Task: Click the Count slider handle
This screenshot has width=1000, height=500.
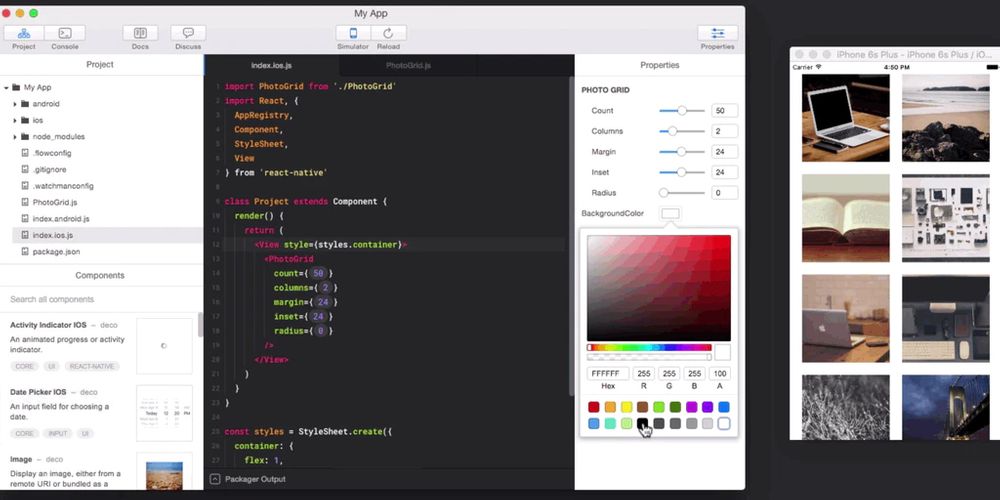Action: [x=682, y=110]
